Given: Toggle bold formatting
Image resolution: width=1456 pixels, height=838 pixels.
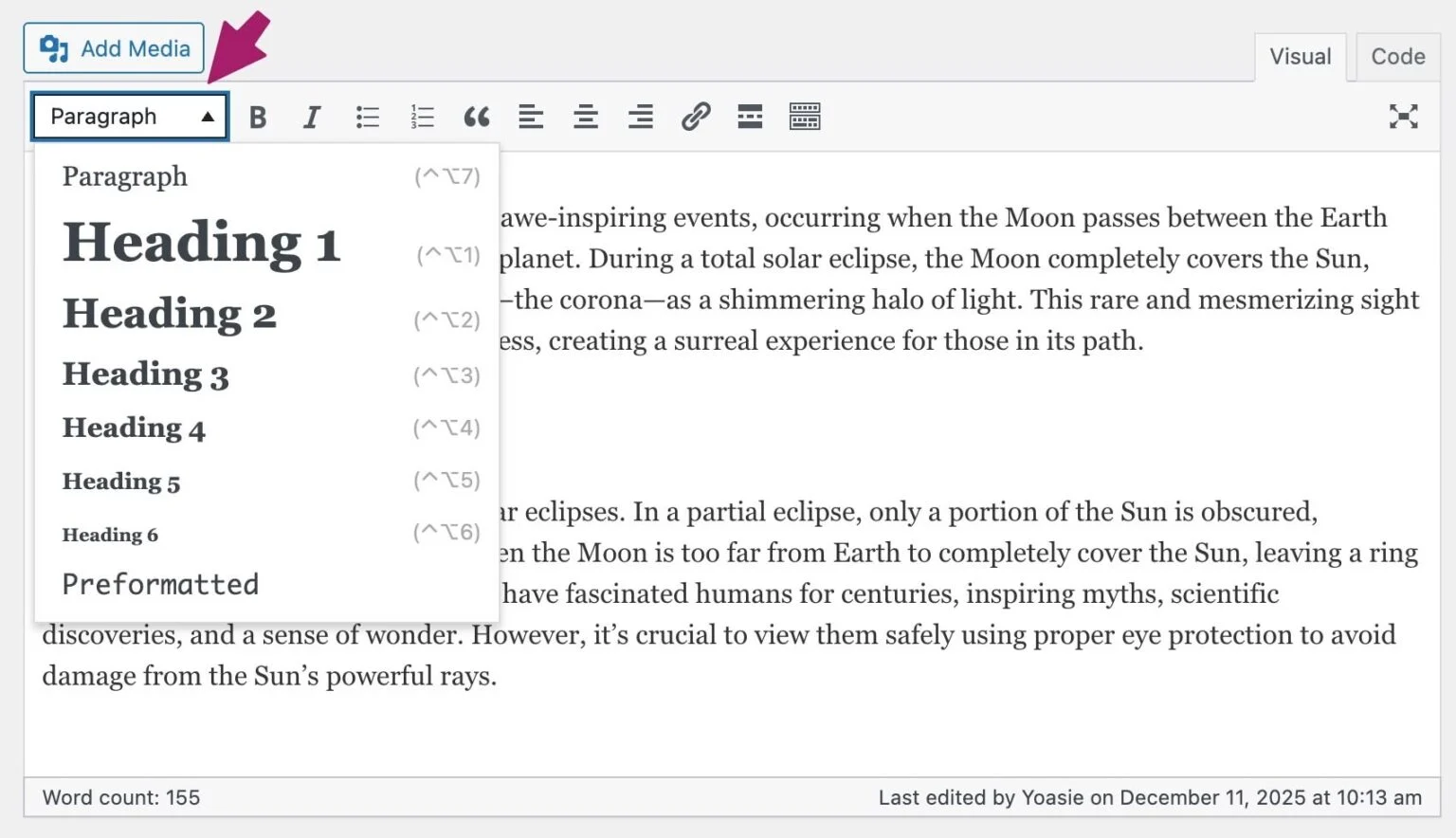Looking at the screenshot, I should click(257, 116).
